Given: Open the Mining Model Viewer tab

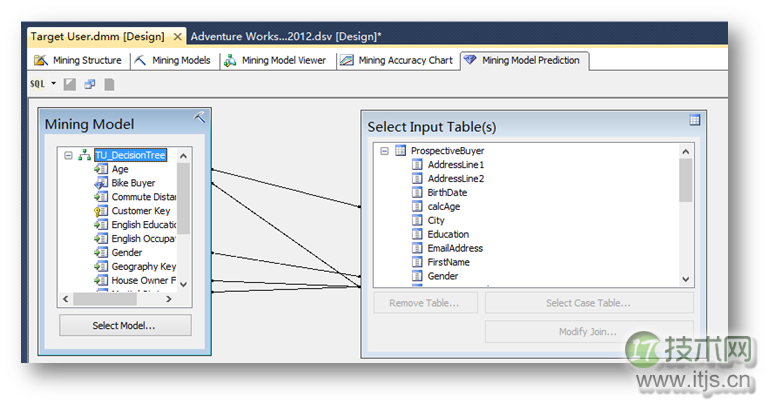Looking at the screenshot, I should click(x=275, y=60).
